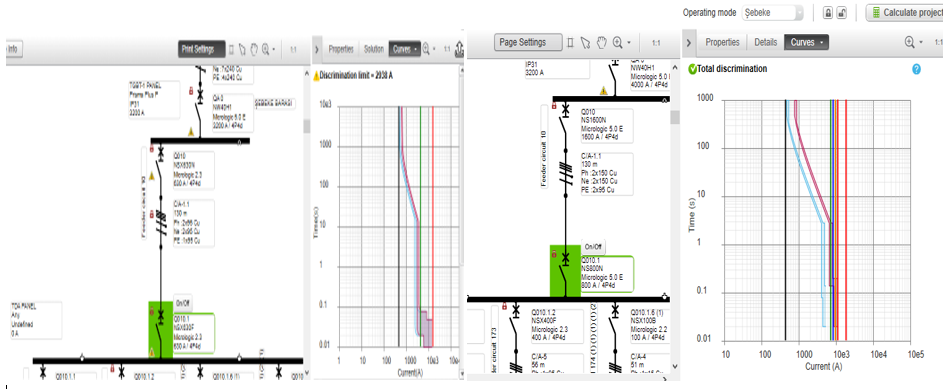Click the export icon in the left curves panel

click(x=460, y=48)
